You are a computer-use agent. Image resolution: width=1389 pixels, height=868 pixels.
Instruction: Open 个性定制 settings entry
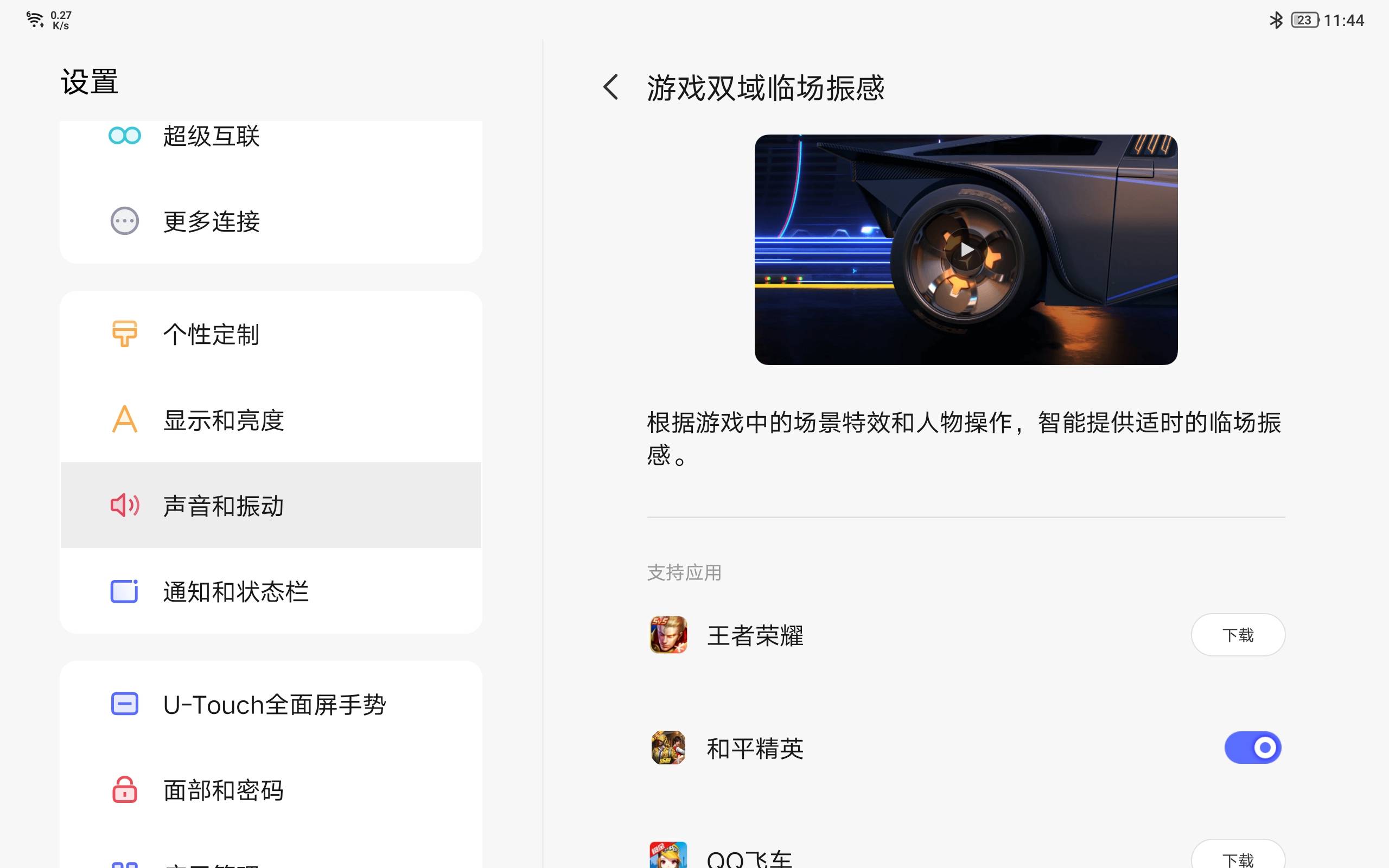click(x=211, y=334)
